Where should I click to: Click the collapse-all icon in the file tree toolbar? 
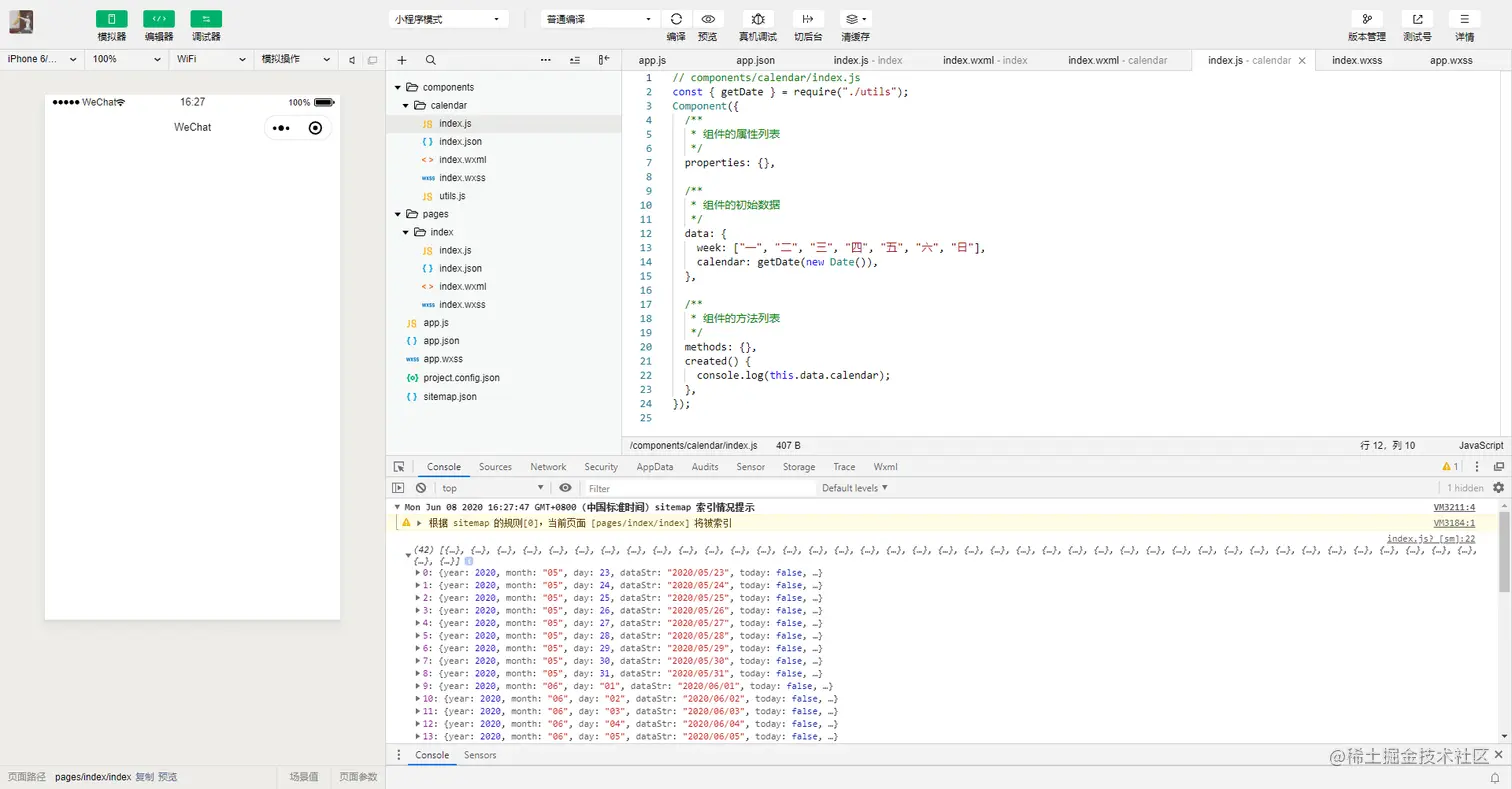pos(574,60)
